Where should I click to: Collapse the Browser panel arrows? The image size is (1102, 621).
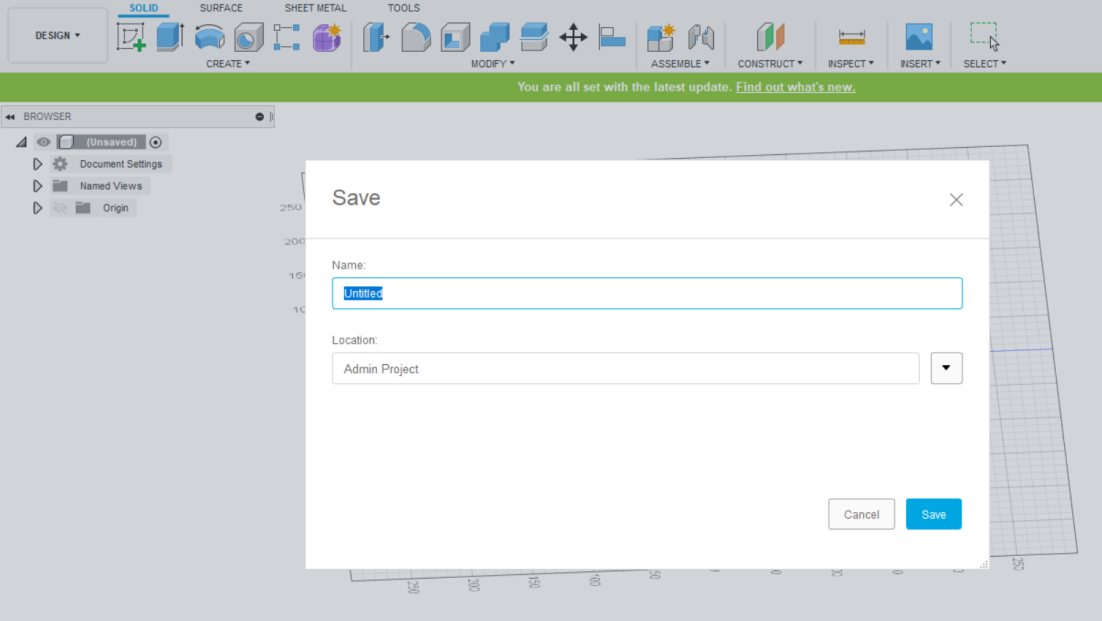pos(11,117)
